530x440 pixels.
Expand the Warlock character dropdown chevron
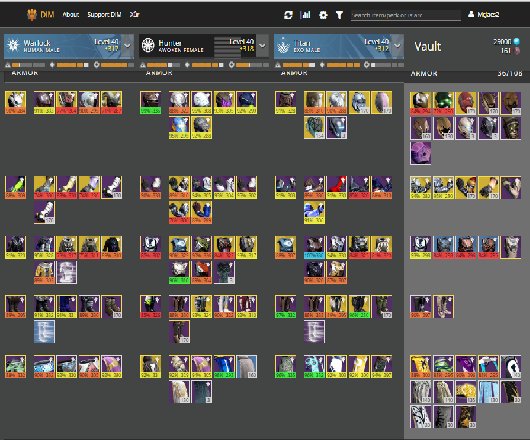click(127, 46)
